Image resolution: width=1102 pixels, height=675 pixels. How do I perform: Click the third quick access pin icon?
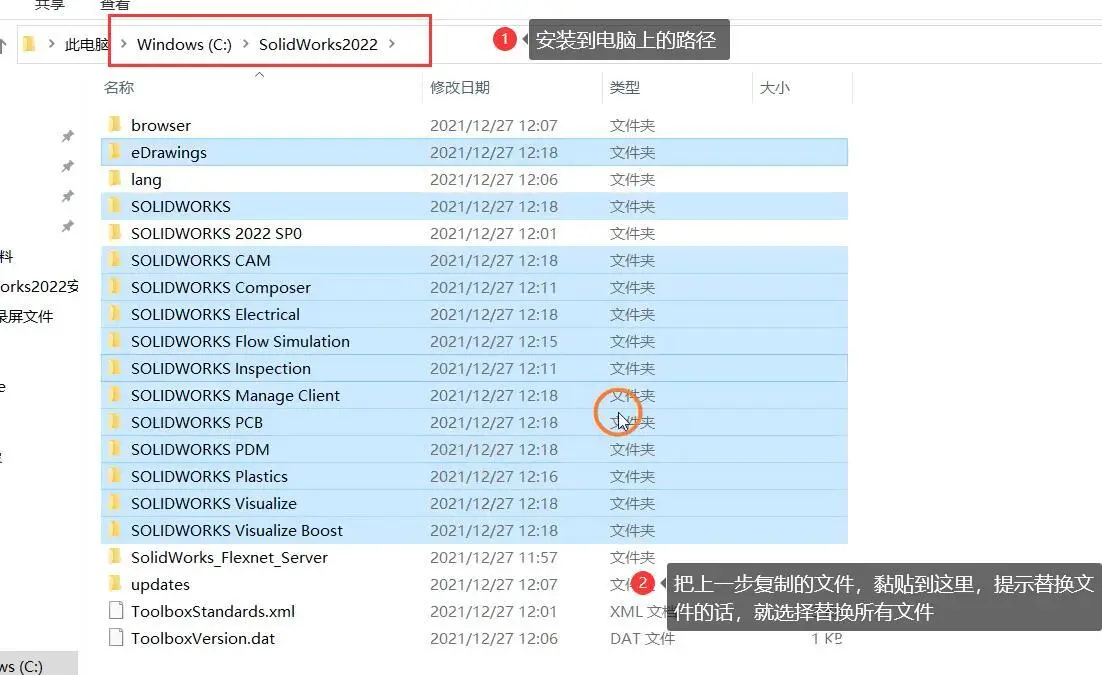[67, 196]
